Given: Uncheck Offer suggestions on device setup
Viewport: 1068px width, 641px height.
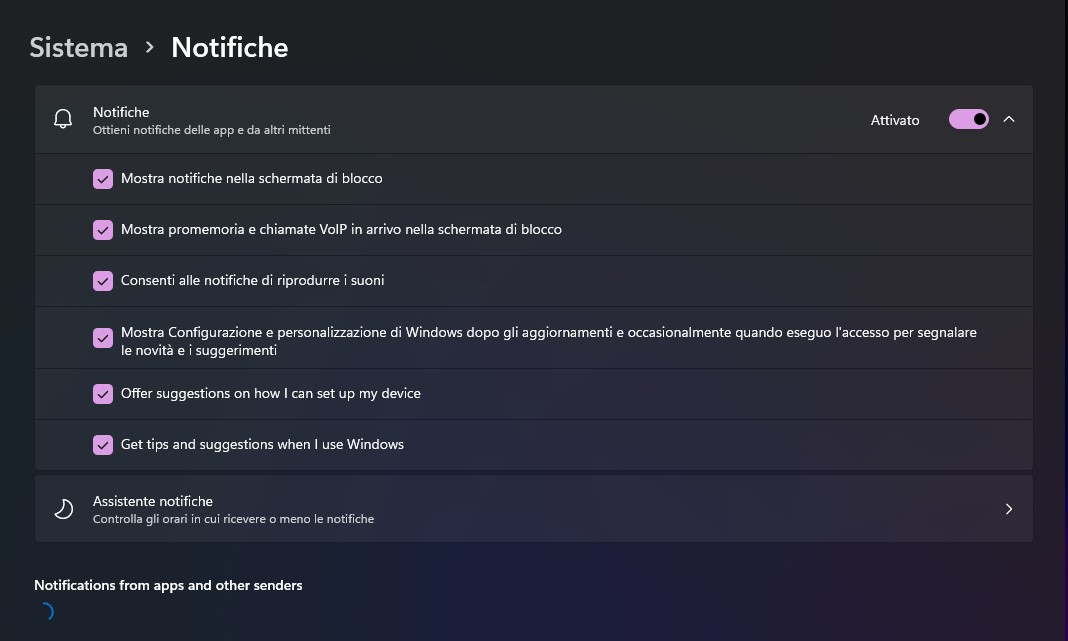Looking at the screenshot, I should coord(103,394).
